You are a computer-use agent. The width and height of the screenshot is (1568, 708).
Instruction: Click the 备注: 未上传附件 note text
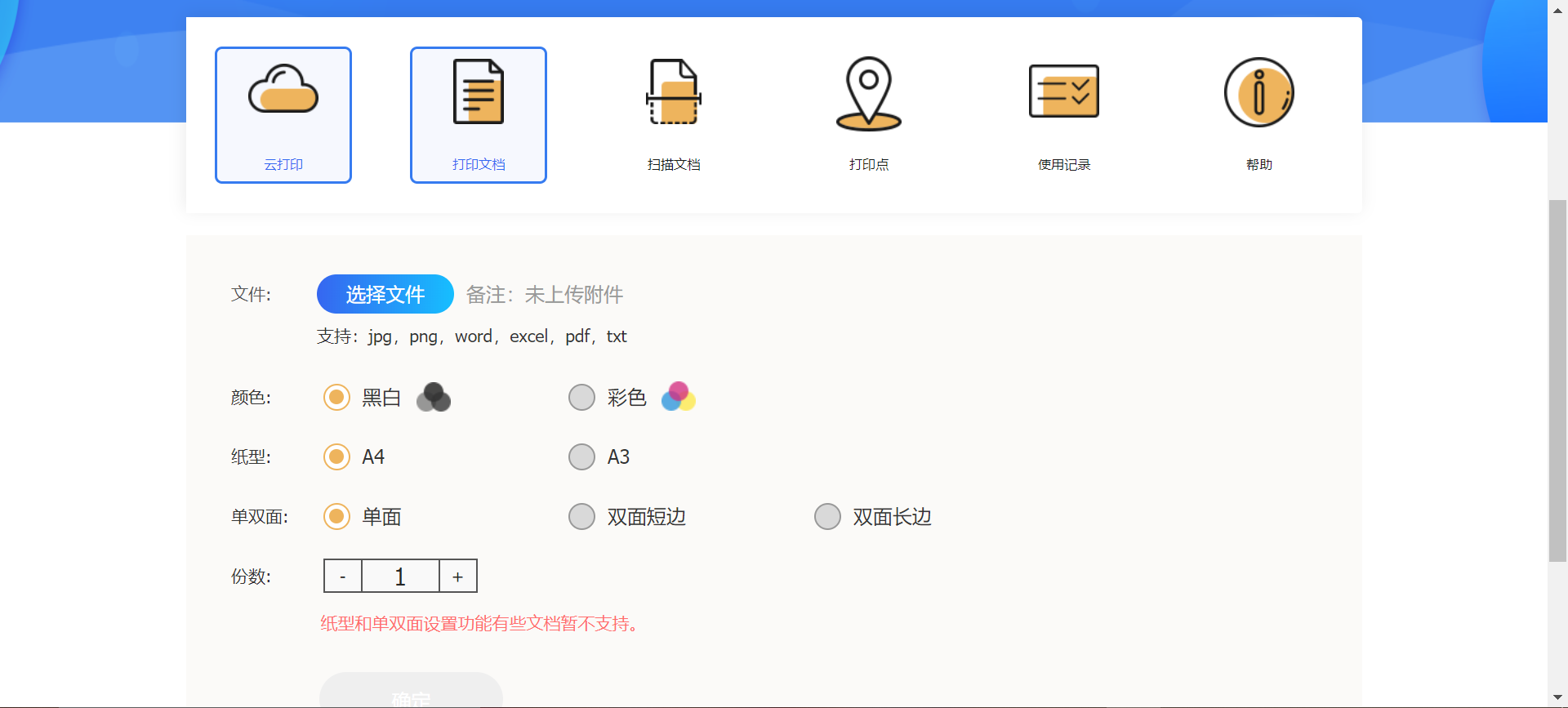(x=545, y=295)
